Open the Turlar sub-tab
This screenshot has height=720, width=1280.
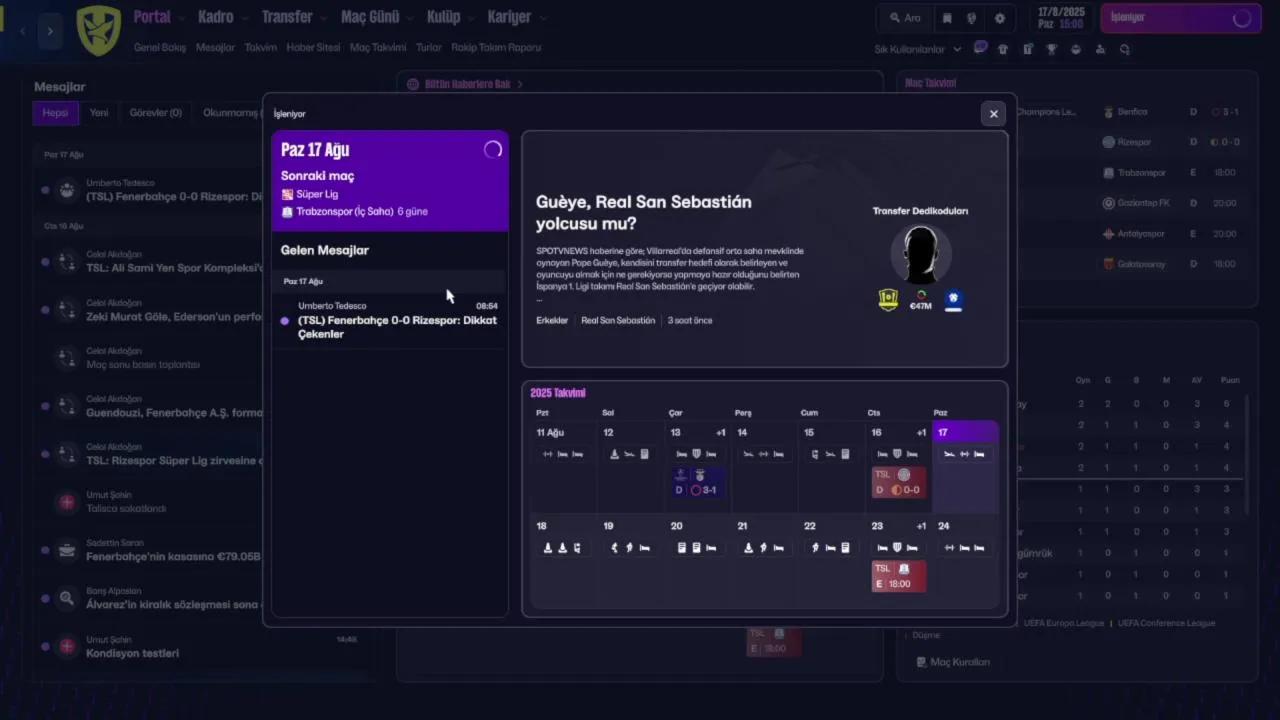[428, 47]
